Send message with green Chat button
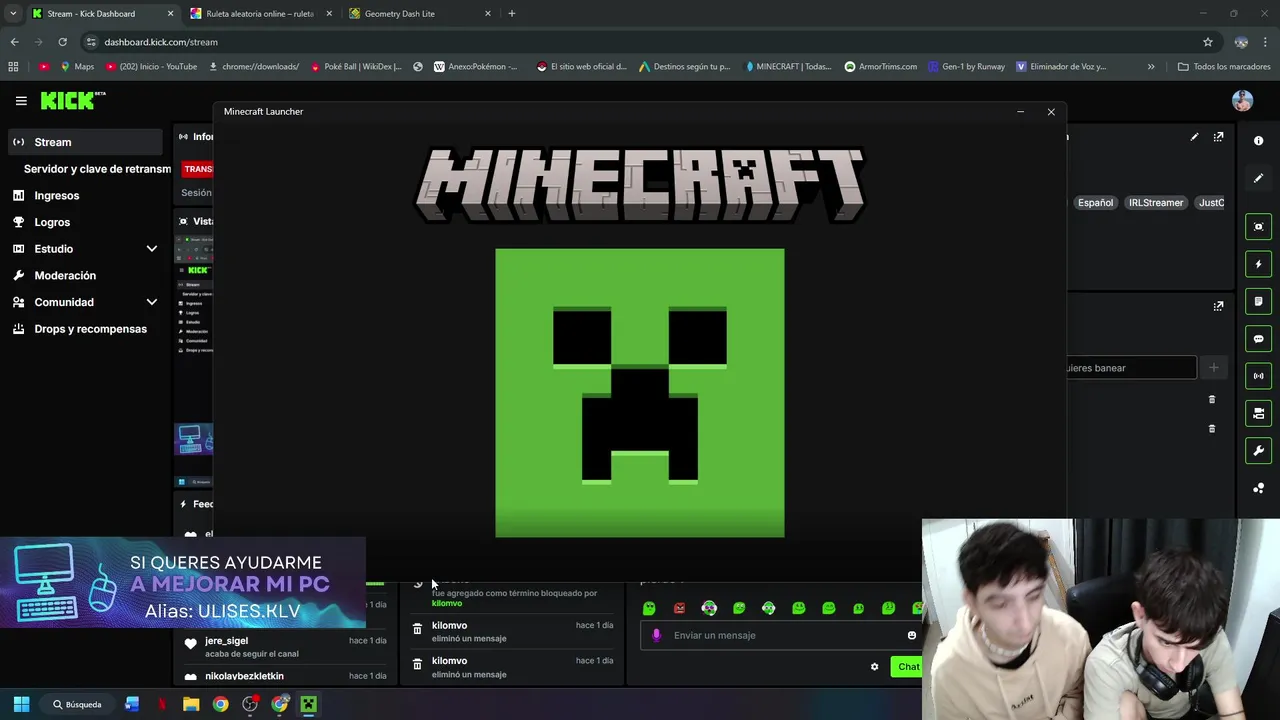The width and height of the screenshot is (1280, 720). 906,667
